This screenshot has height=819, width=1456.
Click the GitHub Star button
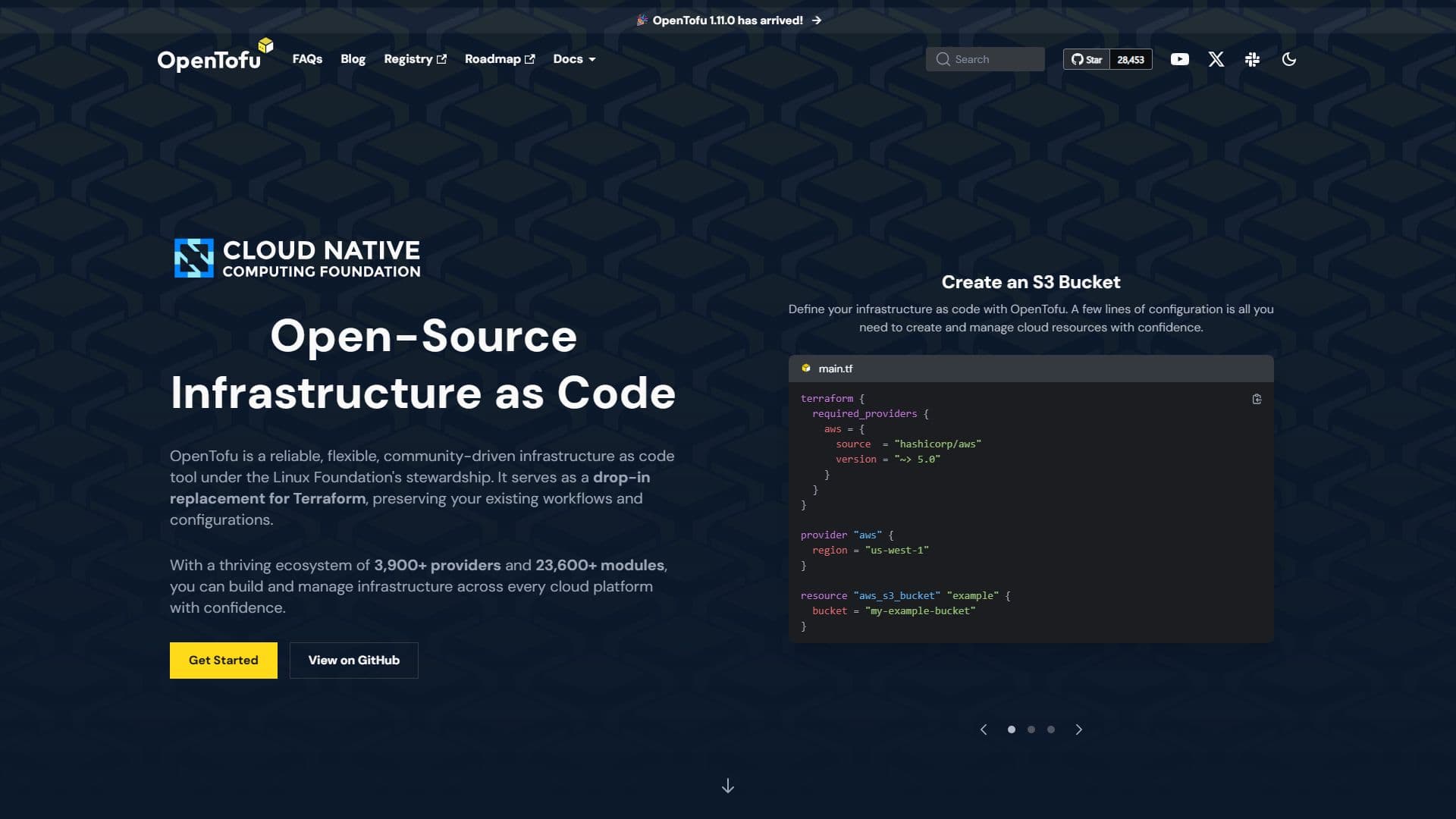tap(1086, 59)
